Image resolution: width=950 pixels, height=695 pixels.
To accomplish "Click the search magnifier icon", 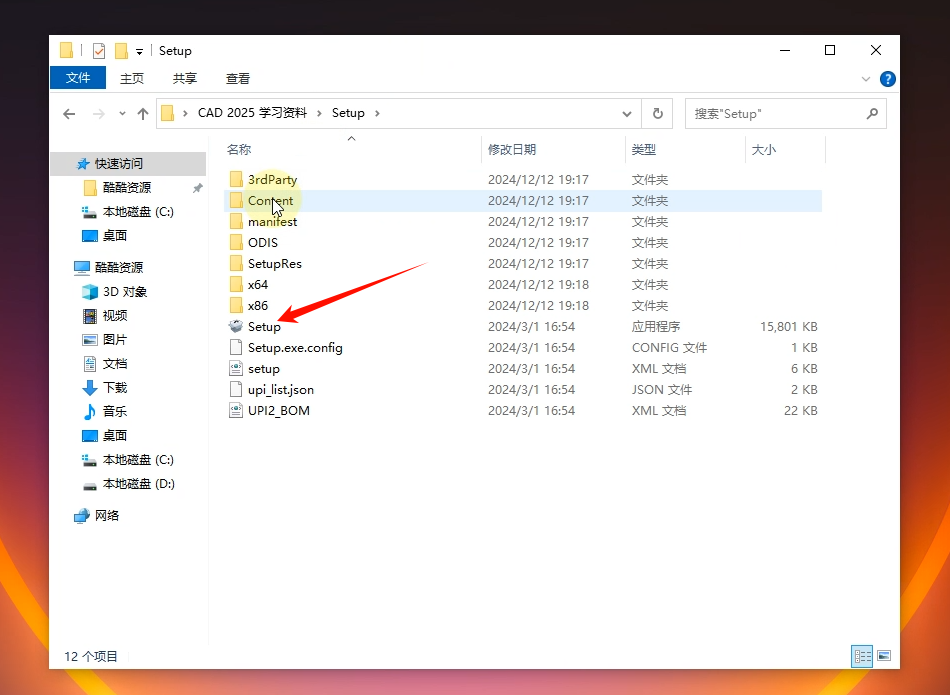I will pyautogui.click(x=873, y=114).
